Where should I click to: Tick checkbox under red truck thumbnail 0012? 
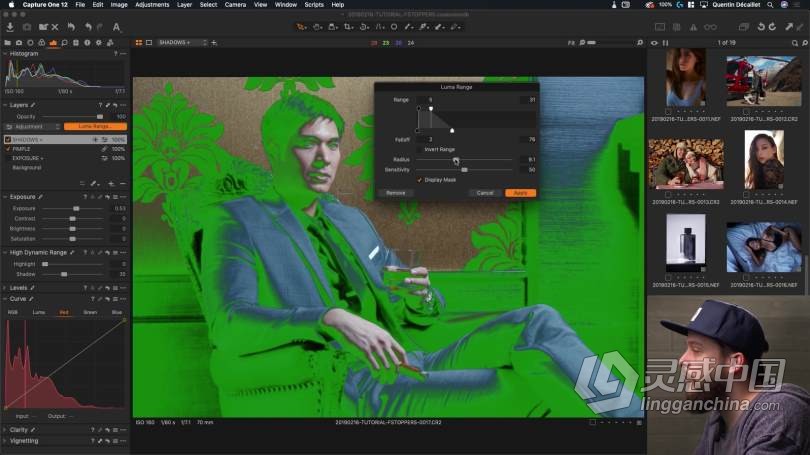pos(746,112)
